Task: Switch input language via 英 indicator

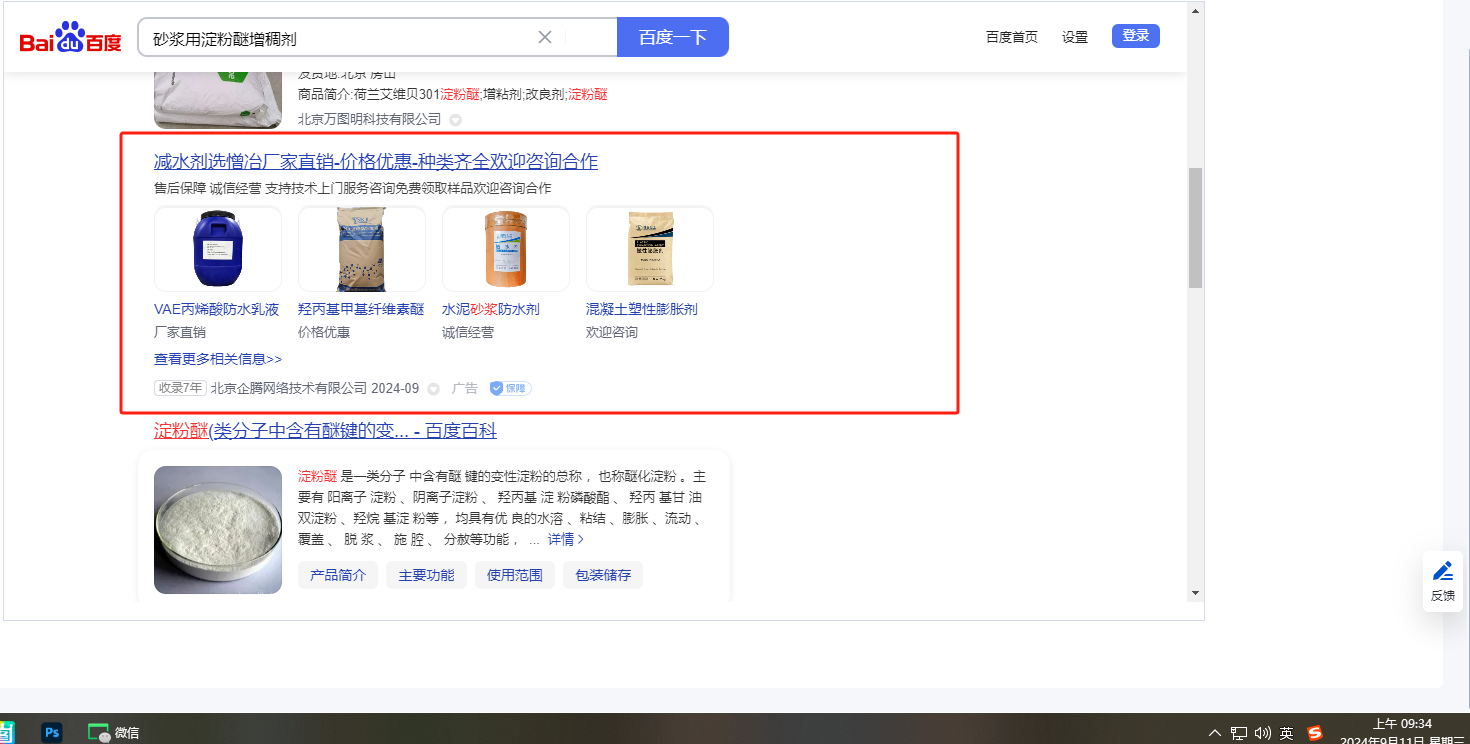Action: tap(1286, 733)
